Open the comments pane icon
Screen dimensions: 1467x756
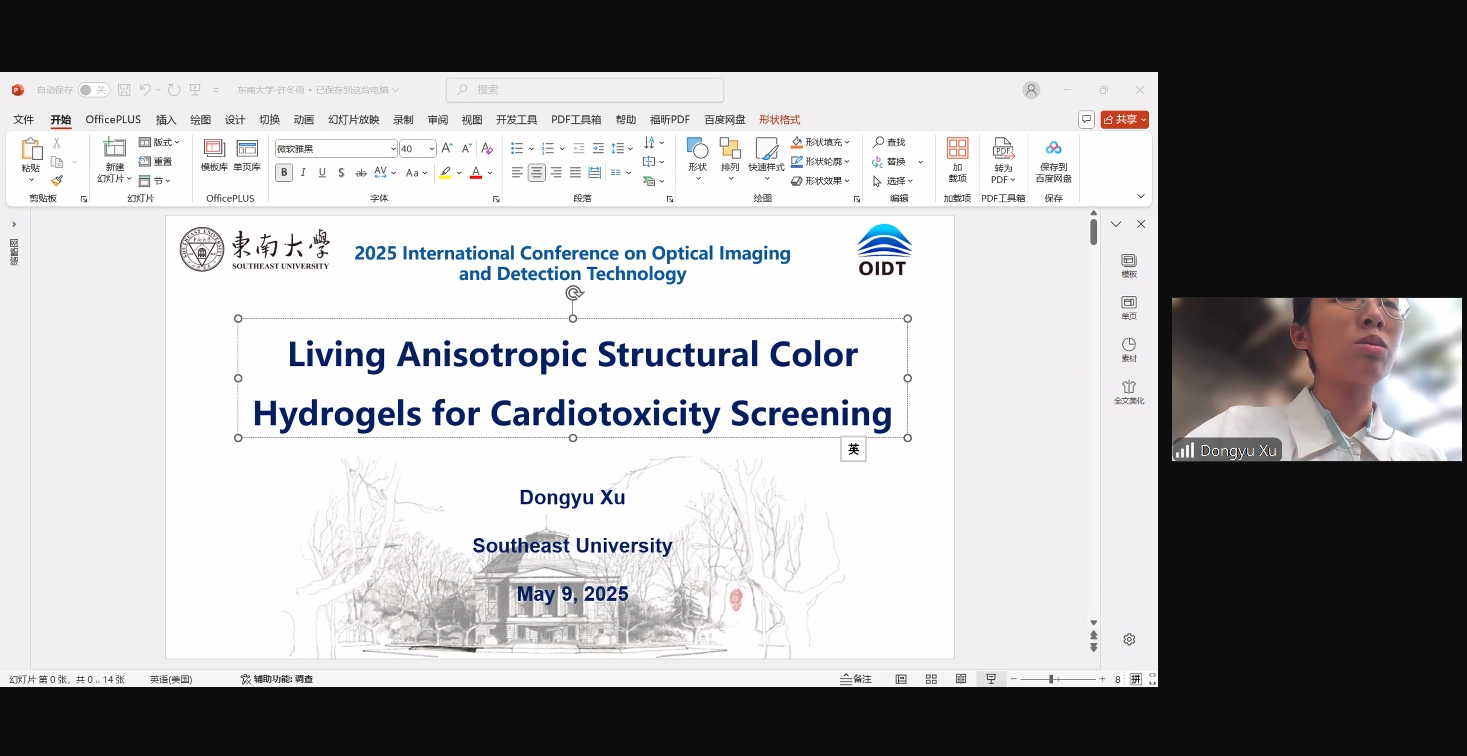pos(1086,119)
